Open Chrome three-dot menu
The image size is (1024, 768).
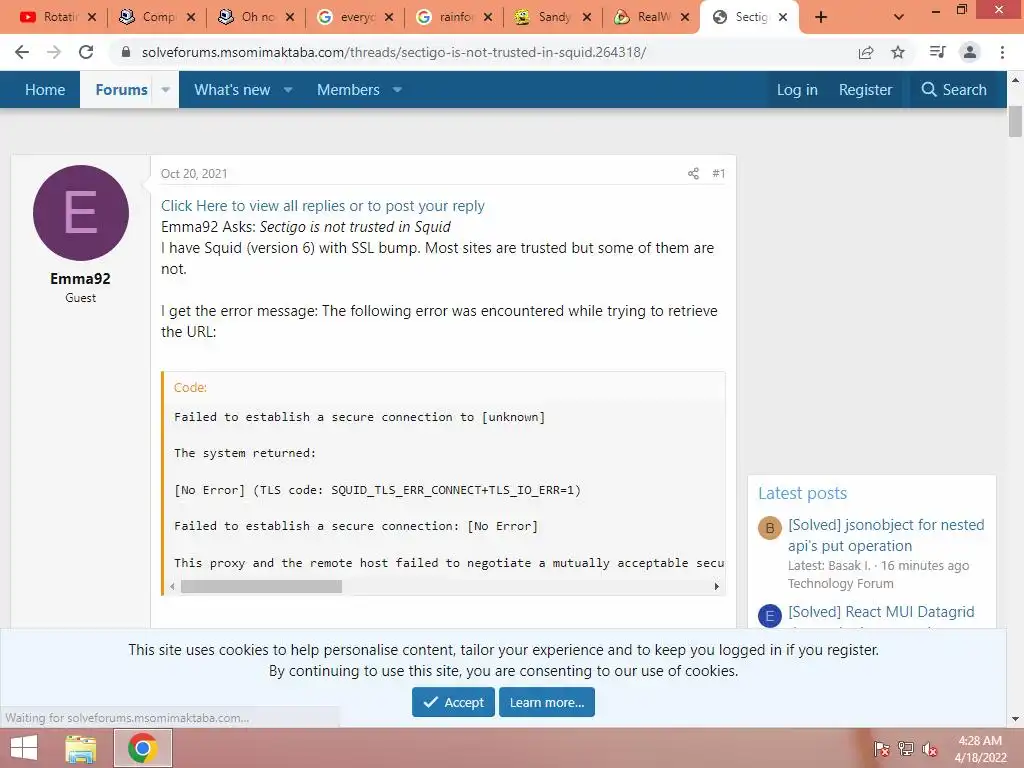1002,52
